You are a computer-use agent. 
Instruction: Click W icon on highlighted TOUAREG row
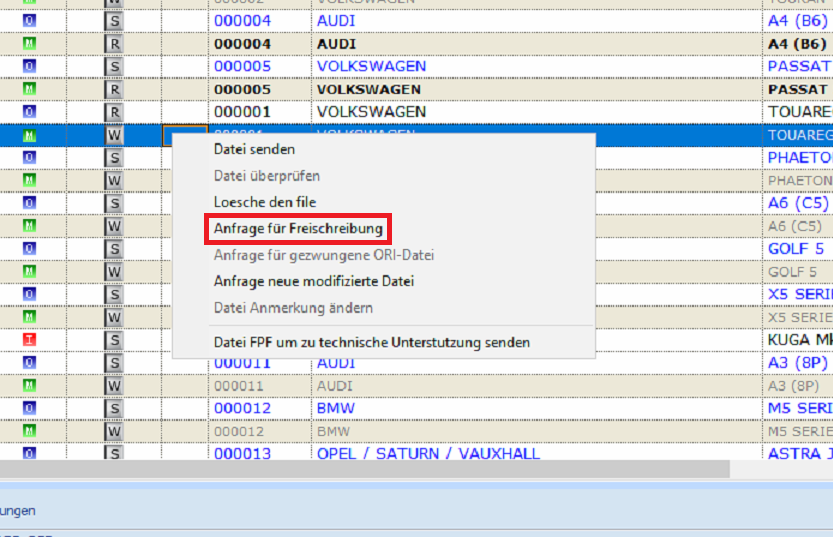(114, 135)
